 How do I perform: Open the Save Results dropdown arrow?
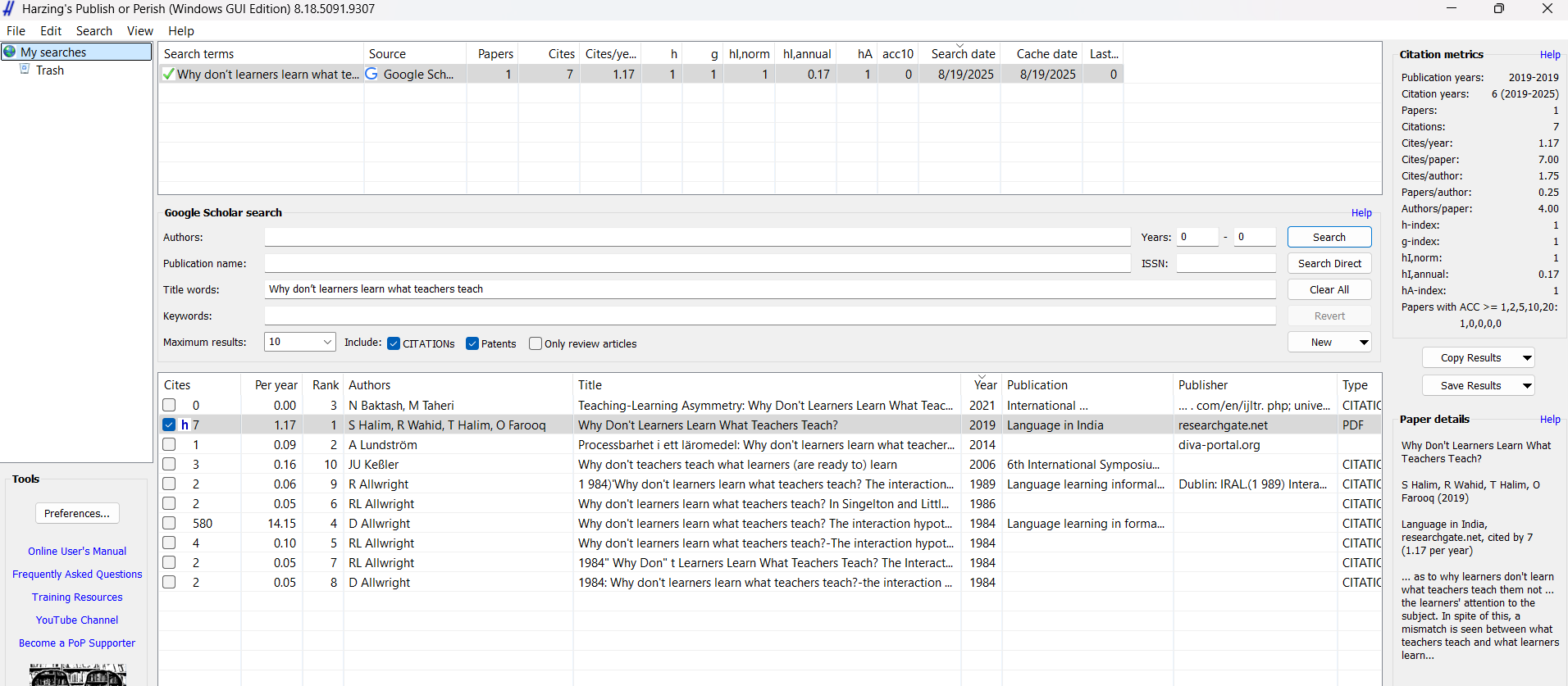coord(1527,386)
